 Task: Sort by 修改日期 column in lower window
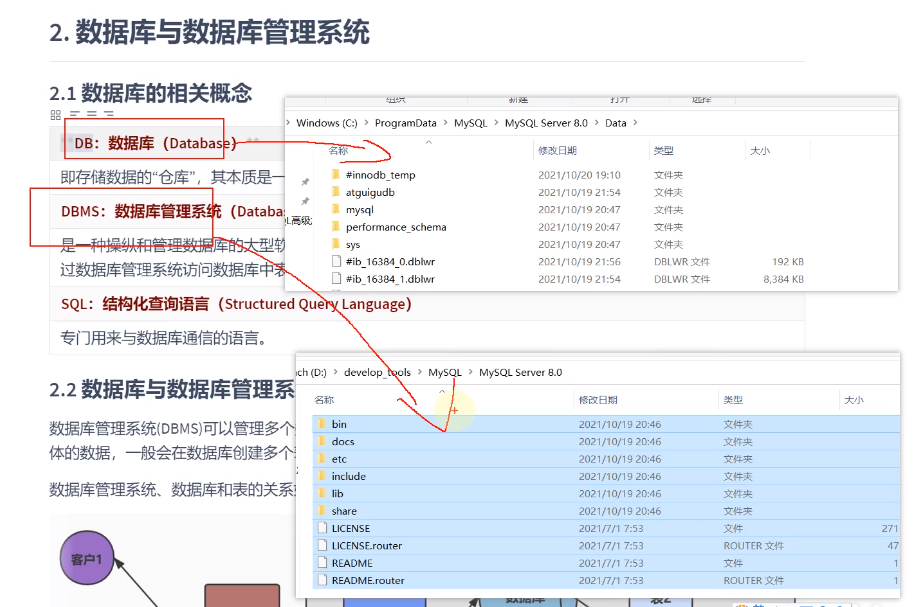click(598, 400)
